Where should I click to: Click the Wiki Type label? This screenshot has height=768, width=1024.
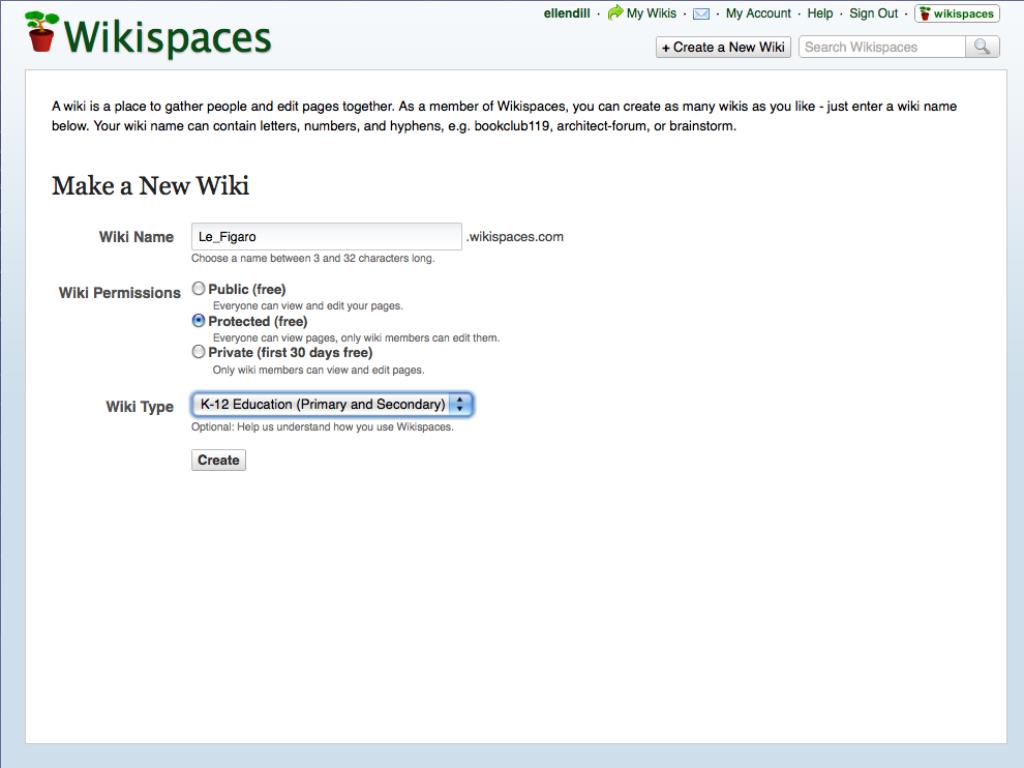tap(140, 407)
